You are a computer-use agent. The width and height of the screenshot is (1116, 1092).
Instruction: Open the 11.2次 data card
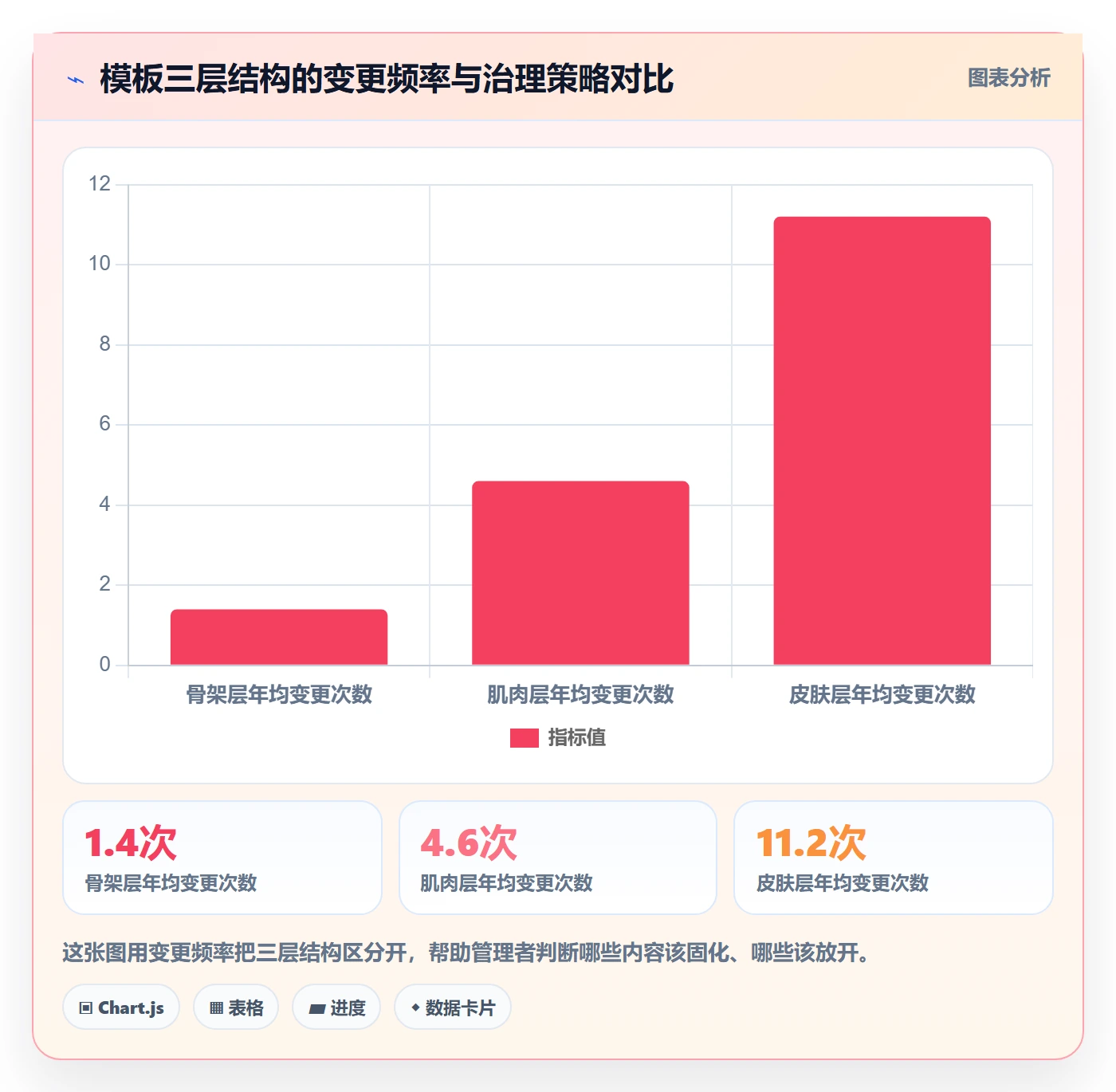[x=894, y=858]
